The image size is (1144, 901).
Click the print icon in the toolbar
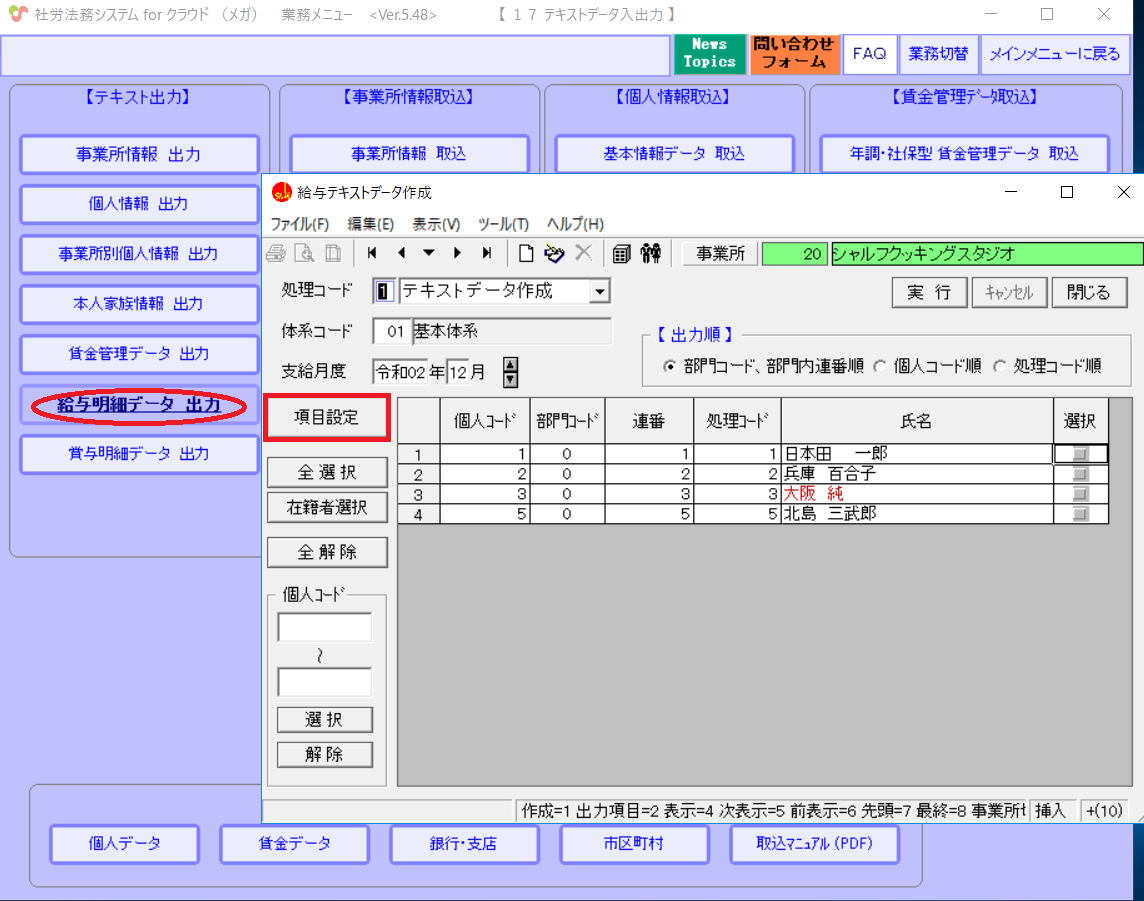[x=277, y=253]
